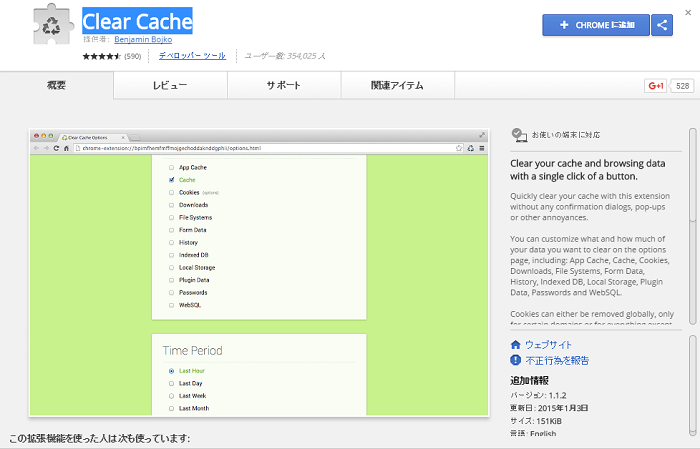700x449 pixels.
Task: Click the Clear Cache title text
Action: pos(137,21)
